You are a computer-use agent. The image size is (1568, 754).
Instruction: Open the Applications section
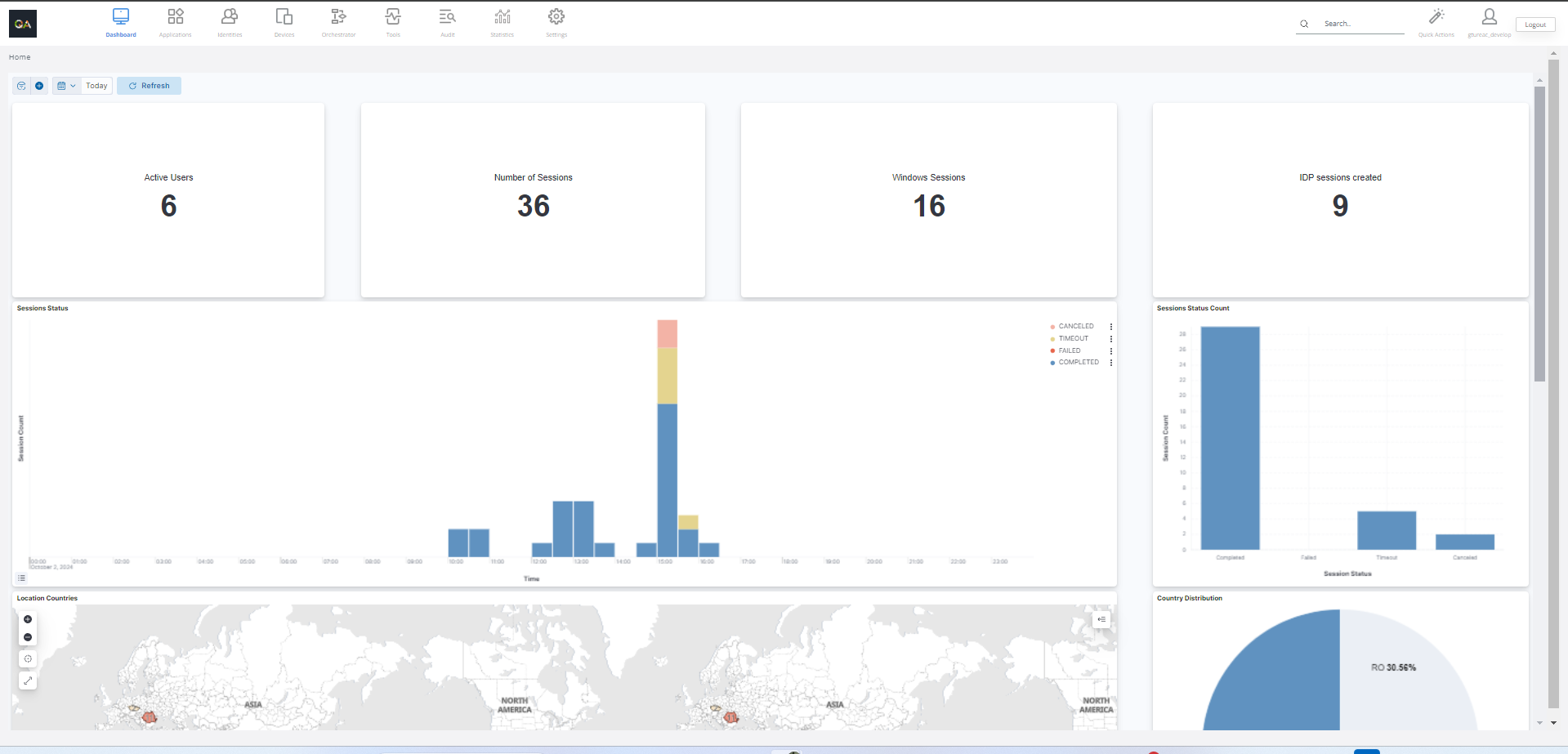[x=175, y=22]
